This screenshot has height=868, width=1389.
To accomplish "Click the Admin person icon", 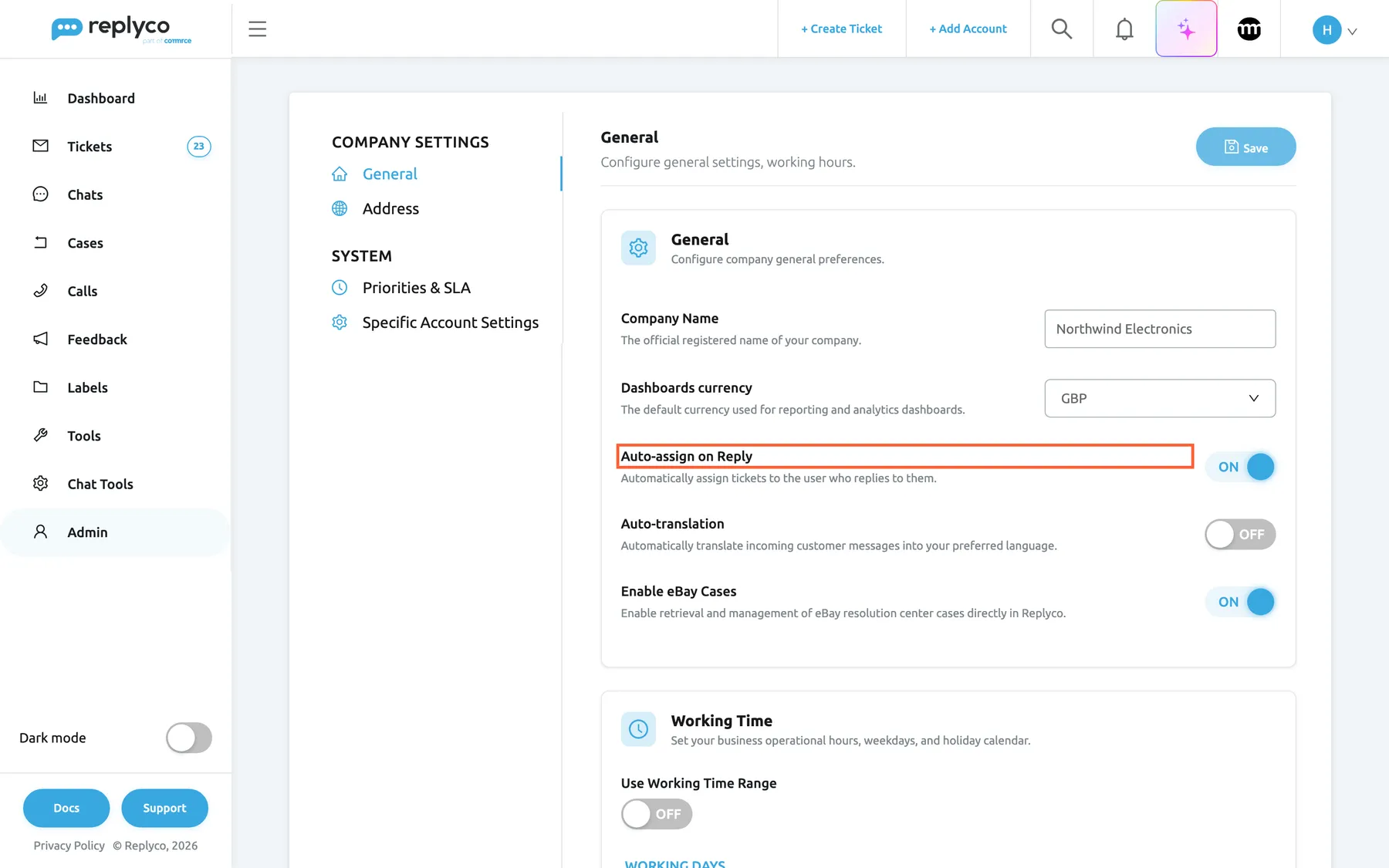I will 41,532.
